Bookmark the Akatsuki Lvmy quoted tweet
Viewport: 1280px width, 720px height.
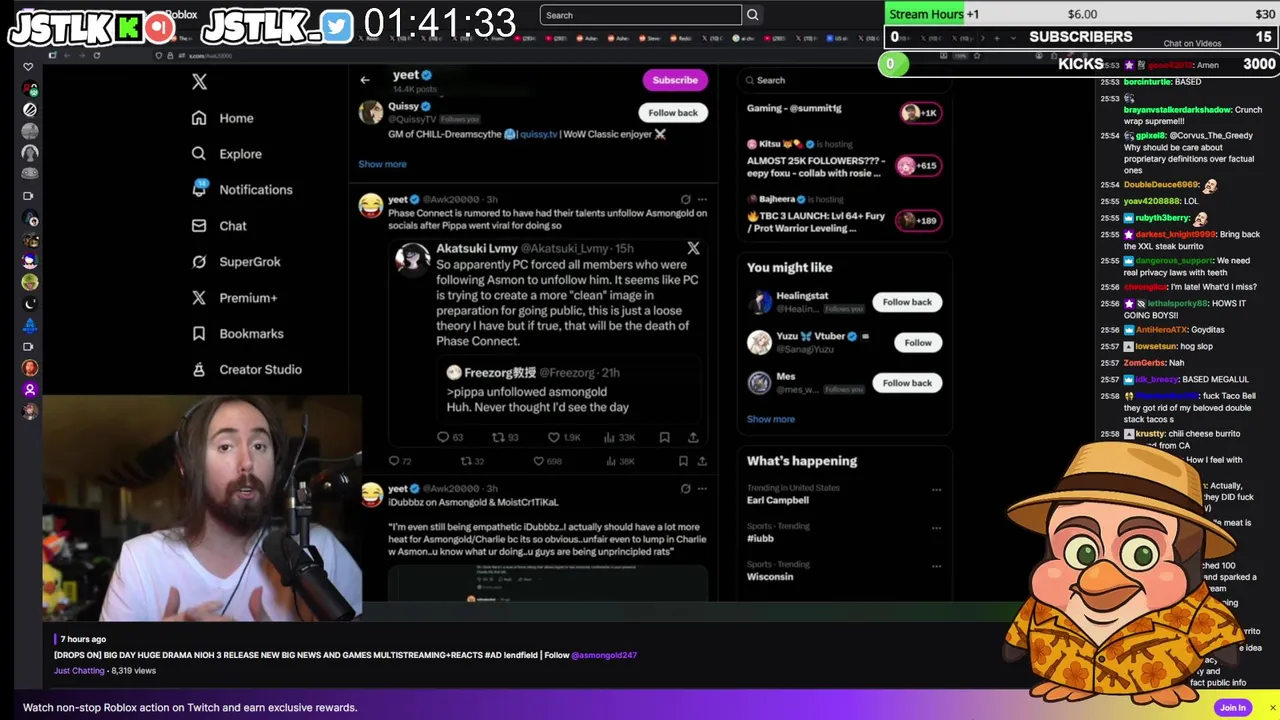pos(664,437)
